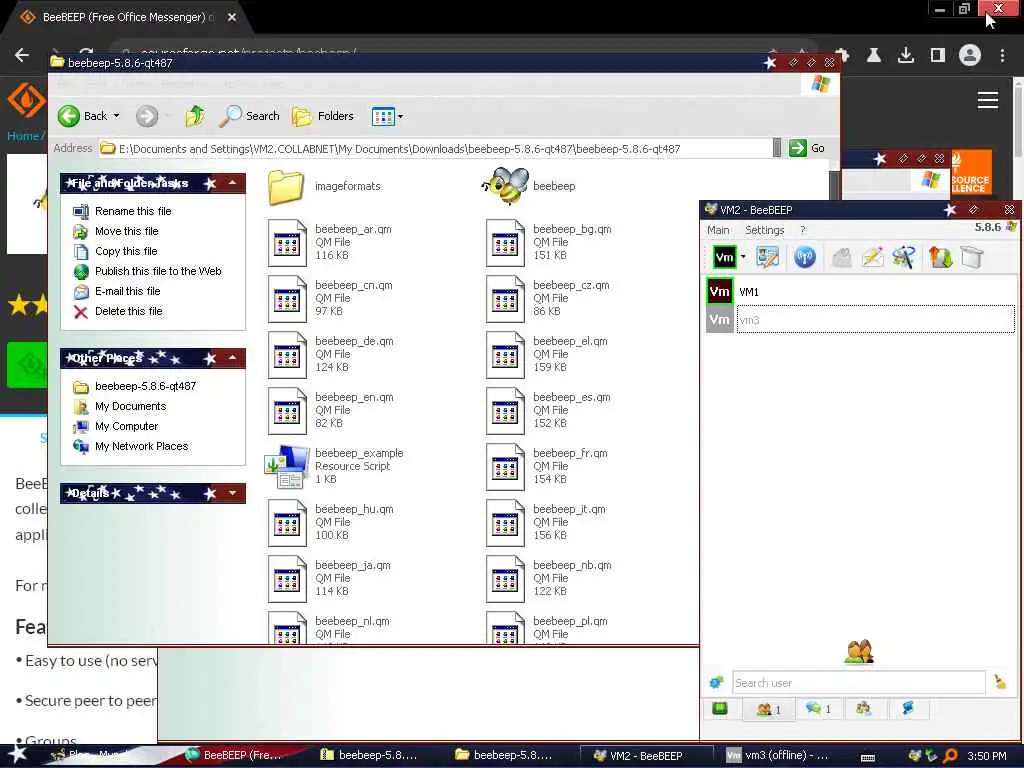Screen dimensions: 1024x768
Task: Click the blue broadcast network icon in BeeBEEP
Action: click(x=805, y=257)
